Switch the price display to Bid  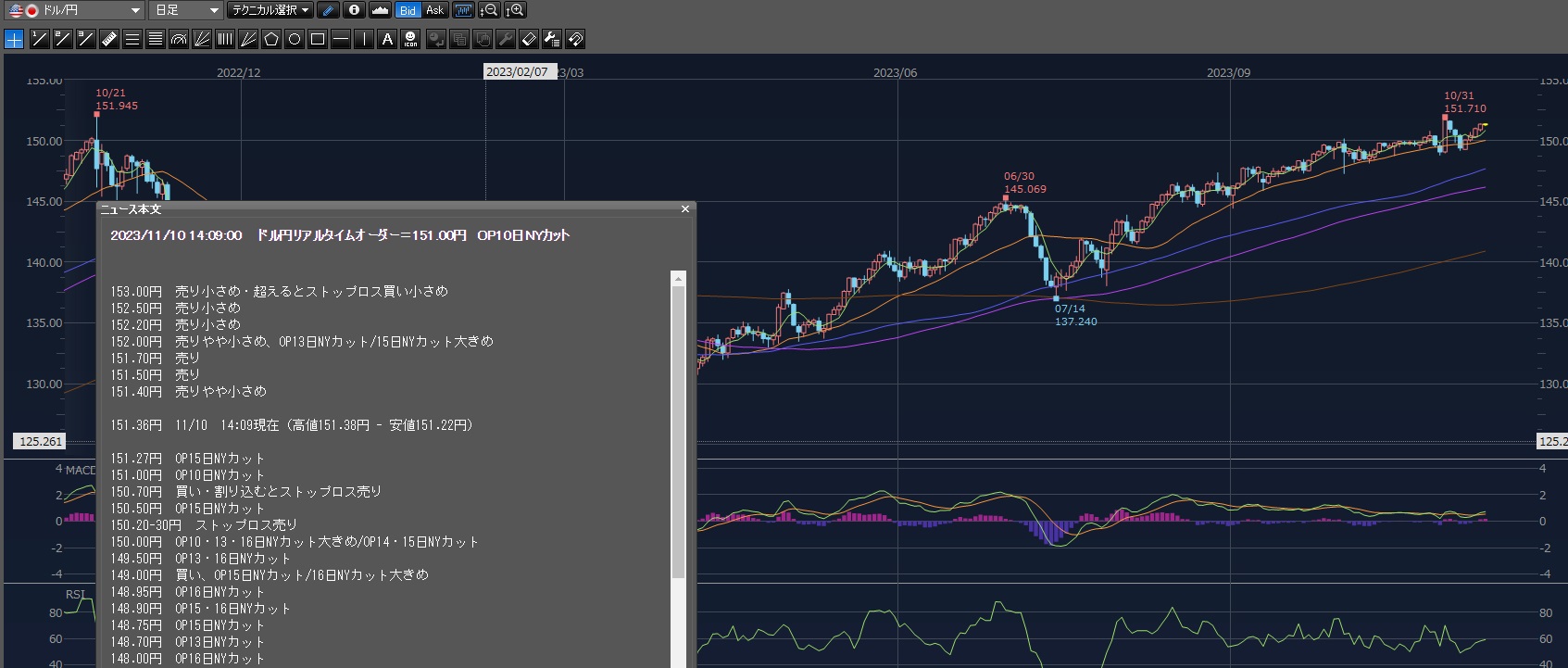(x=408, y=10)
